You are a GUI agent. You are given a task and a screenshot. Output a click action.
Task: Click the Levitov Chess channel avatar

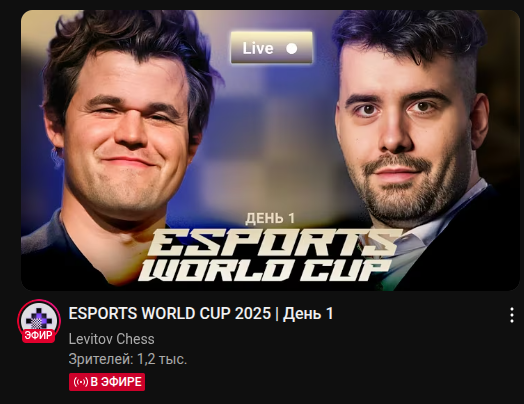pos(39,320)
